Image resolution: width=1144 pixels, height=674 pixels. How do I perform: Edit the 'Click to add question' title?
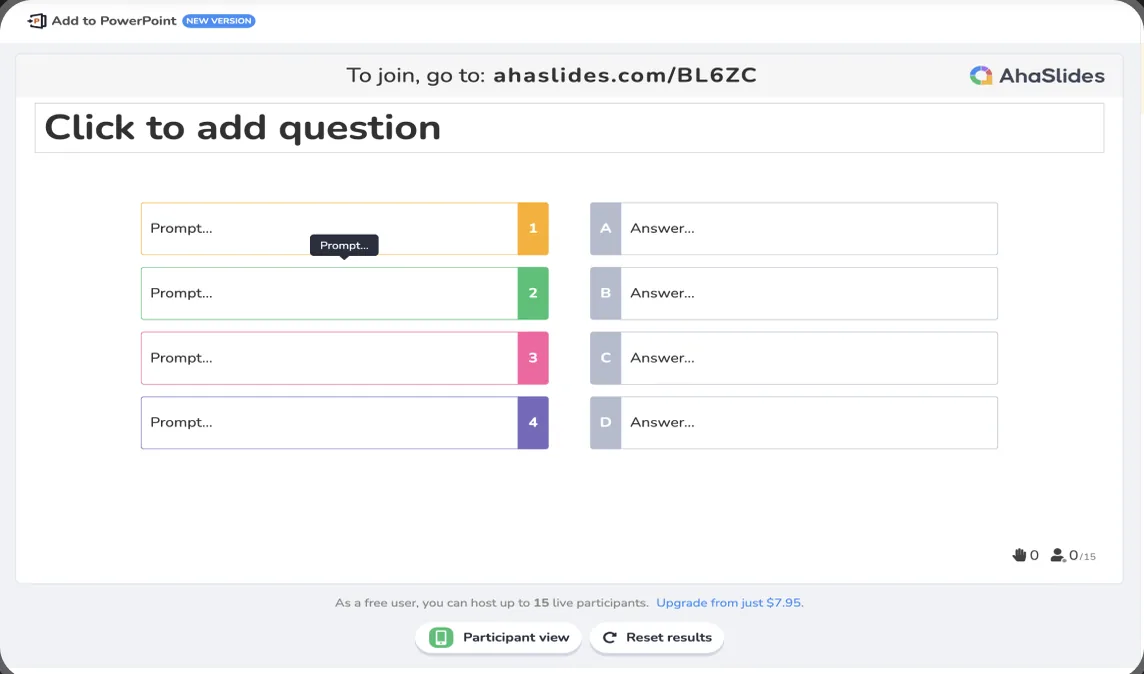point(569,128)
